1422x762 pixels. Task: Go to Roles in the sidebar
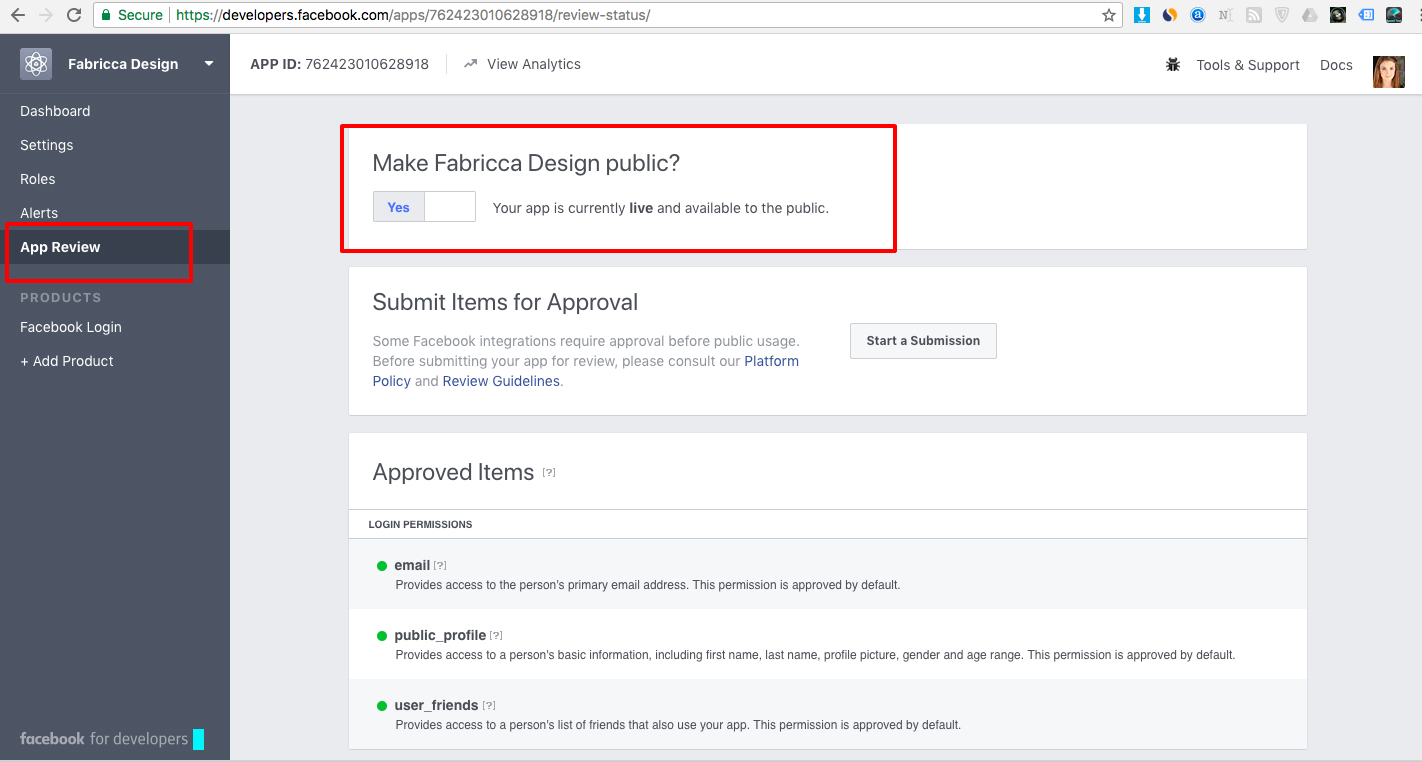coord(38,179)
